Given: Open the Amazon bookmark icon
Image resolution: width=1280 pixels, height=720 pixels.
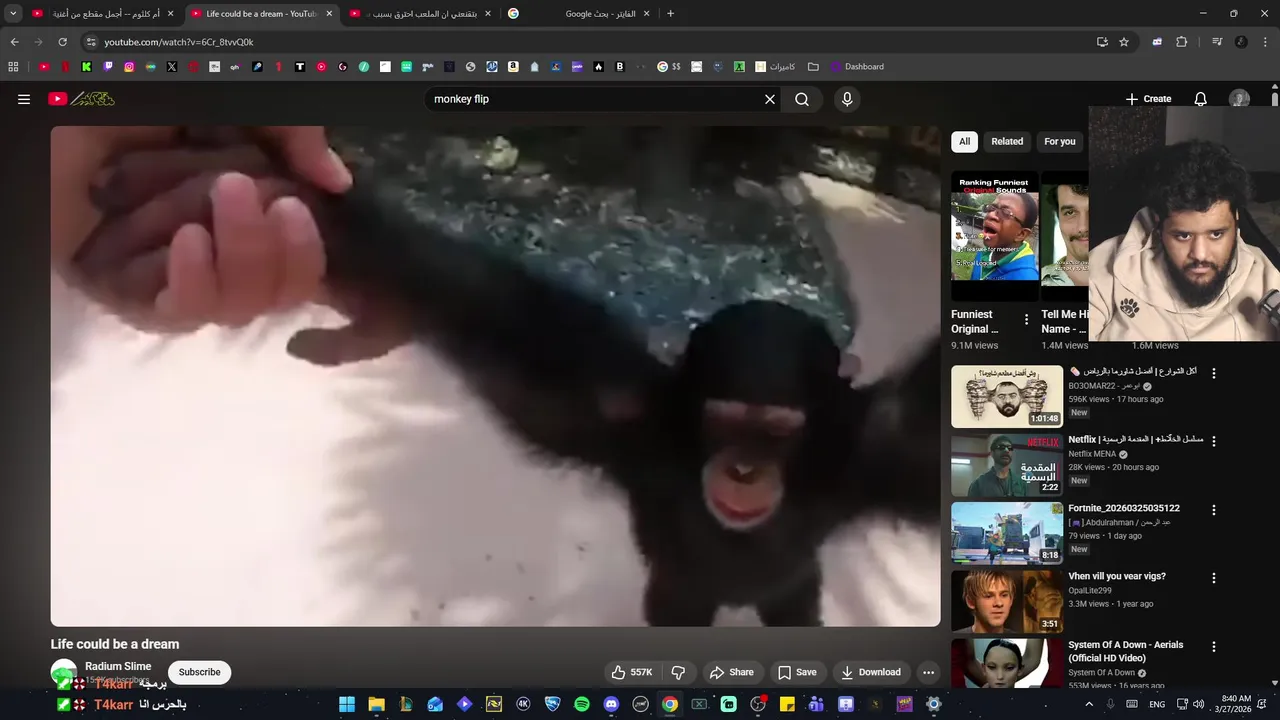Looking at the screenshot, I should coord(513,67).
